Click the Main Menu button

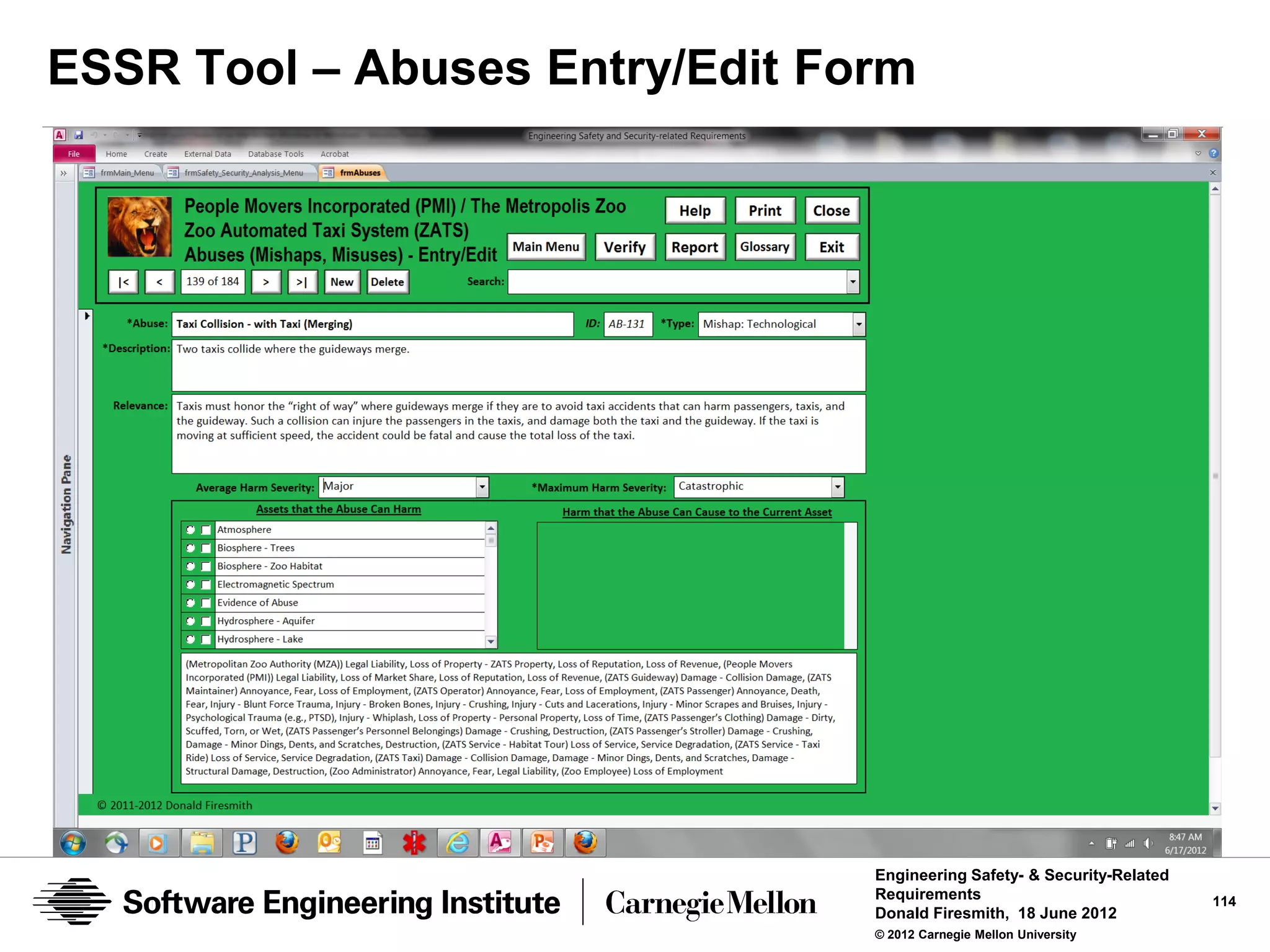546,247
